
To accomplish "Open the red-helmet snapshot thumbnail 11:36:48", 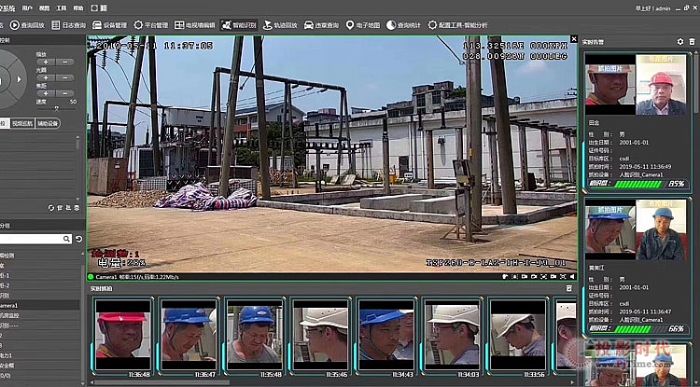I will point(122,335).
